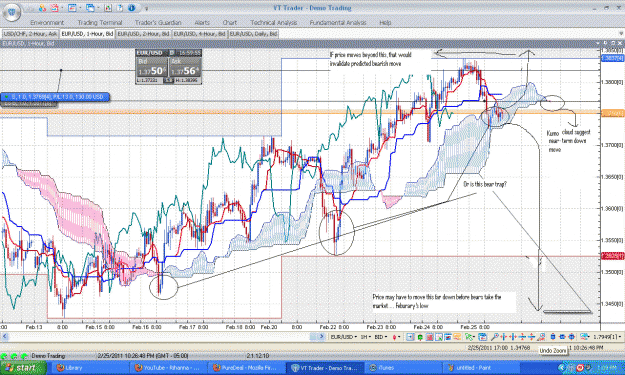Open the Trader's Guardian menu
Screen dimensions: 625x375
pyautogui.click(x=158, y=23)
